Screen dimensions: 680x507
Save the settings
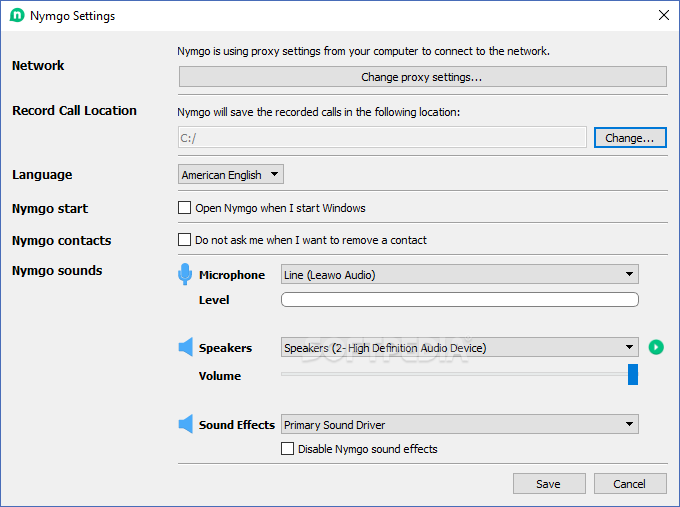pos(549,484)
